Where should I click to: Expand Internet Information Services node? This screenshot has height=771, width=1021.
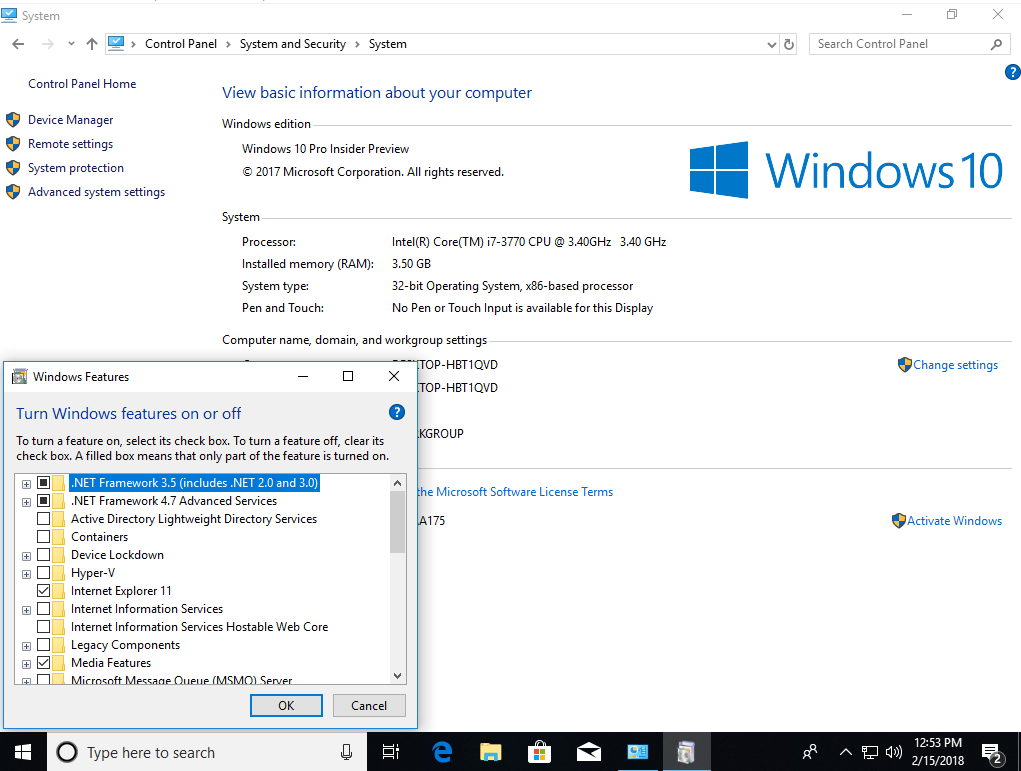[26, 610]
